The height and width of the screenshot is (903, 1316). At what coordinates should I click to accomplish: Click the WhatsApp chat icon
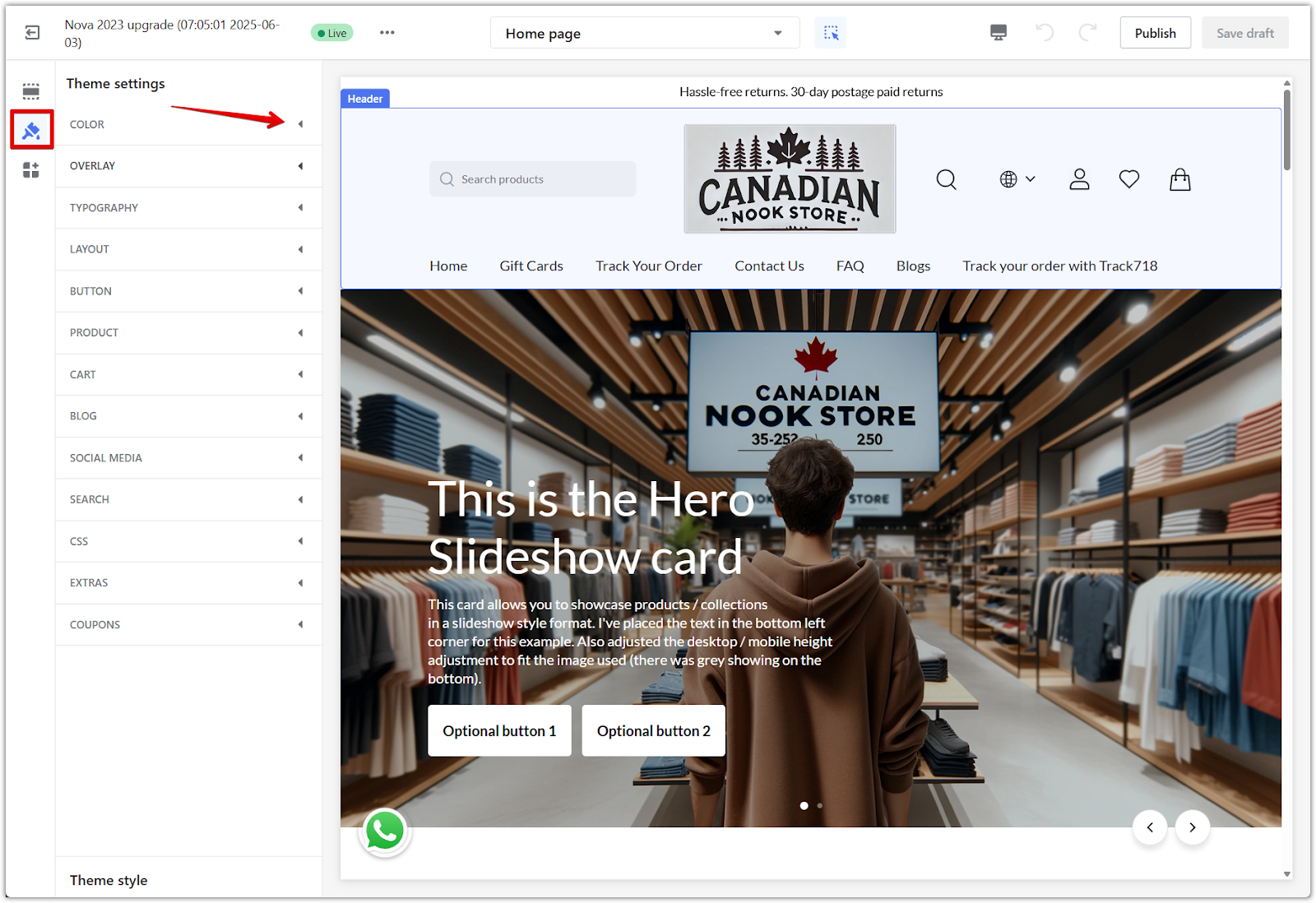tap(385, 831)
